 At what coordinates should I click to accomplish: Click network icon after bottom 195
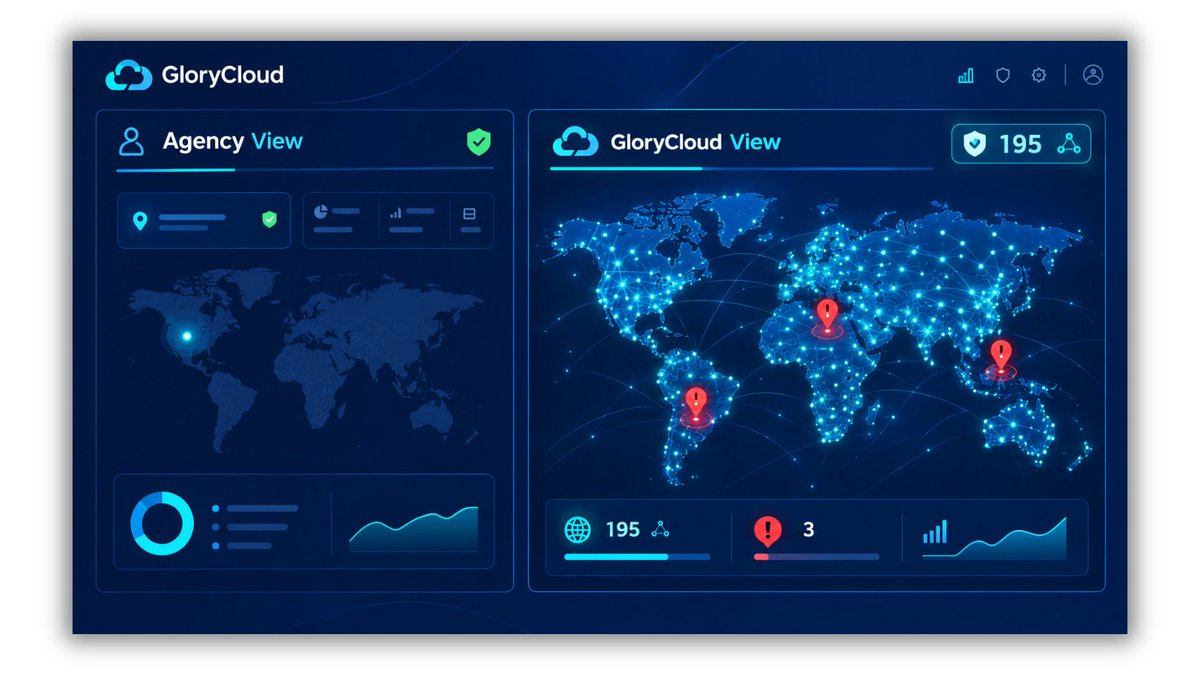tap(660, 530)
